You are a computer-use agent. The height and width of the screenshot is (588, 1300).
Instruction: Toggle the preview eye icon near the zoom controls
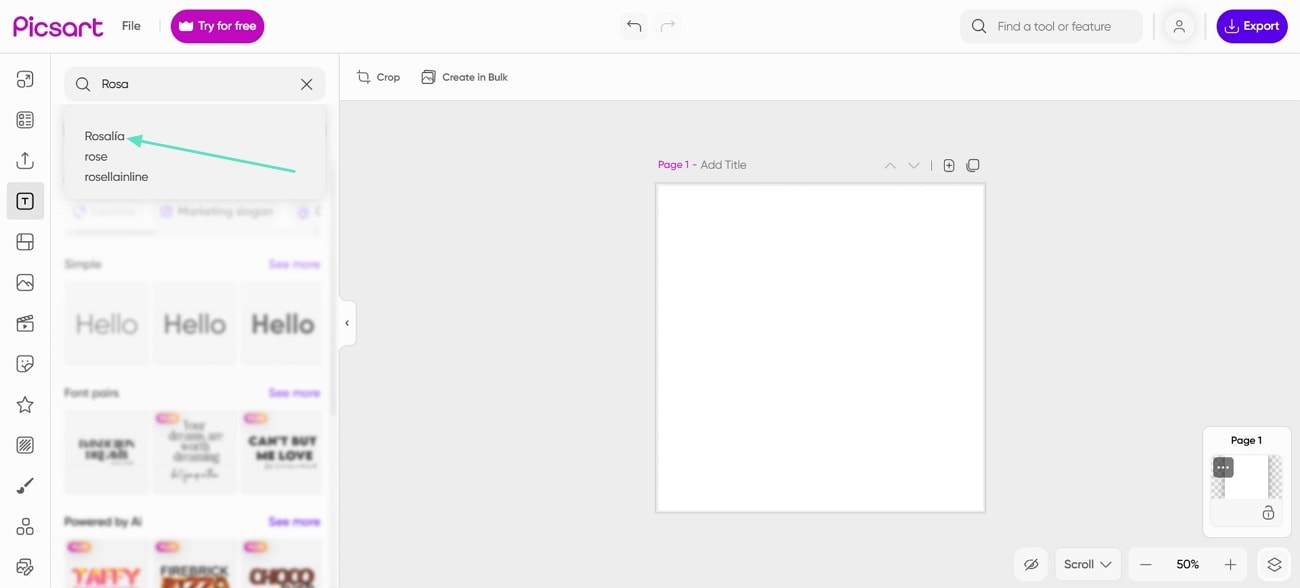point(1031,564)
